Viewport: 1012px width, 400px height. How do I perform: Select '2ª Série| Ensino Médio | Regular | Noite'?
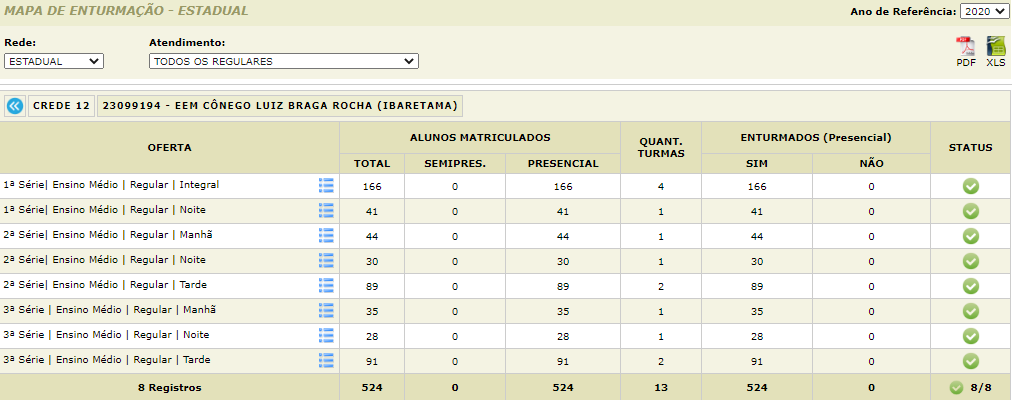coord(105,260)
